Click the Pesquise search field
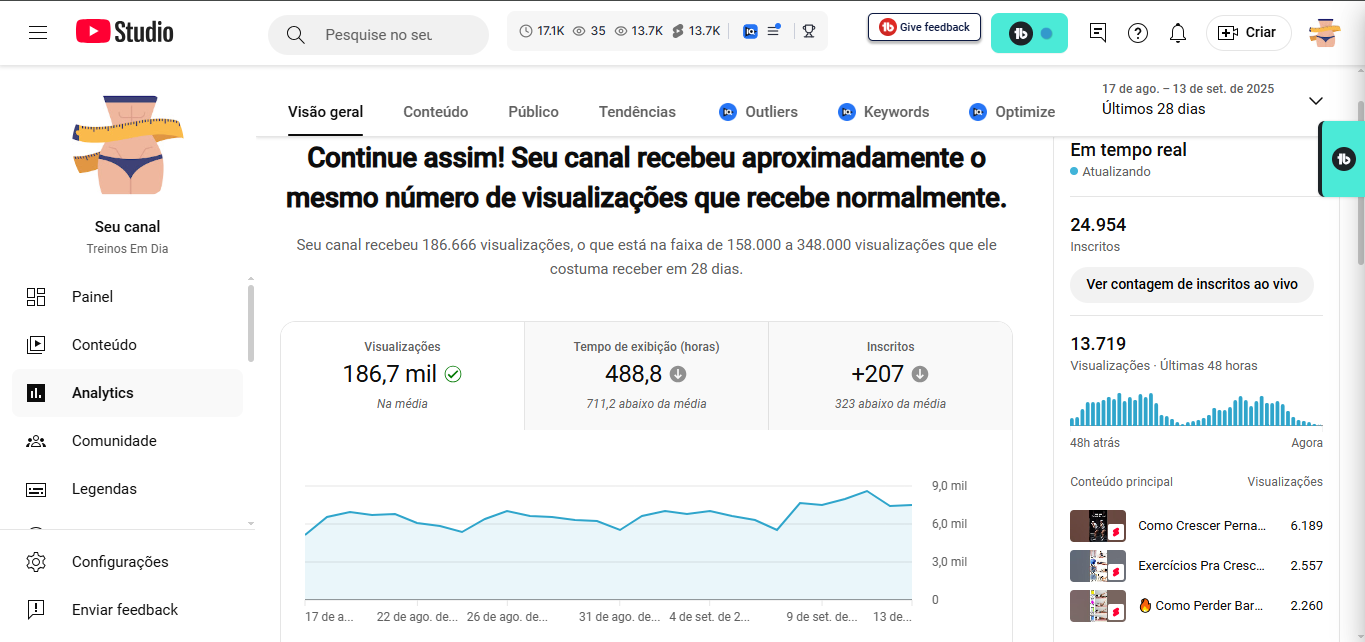The image size is (1365, 642). coord(378,35)
